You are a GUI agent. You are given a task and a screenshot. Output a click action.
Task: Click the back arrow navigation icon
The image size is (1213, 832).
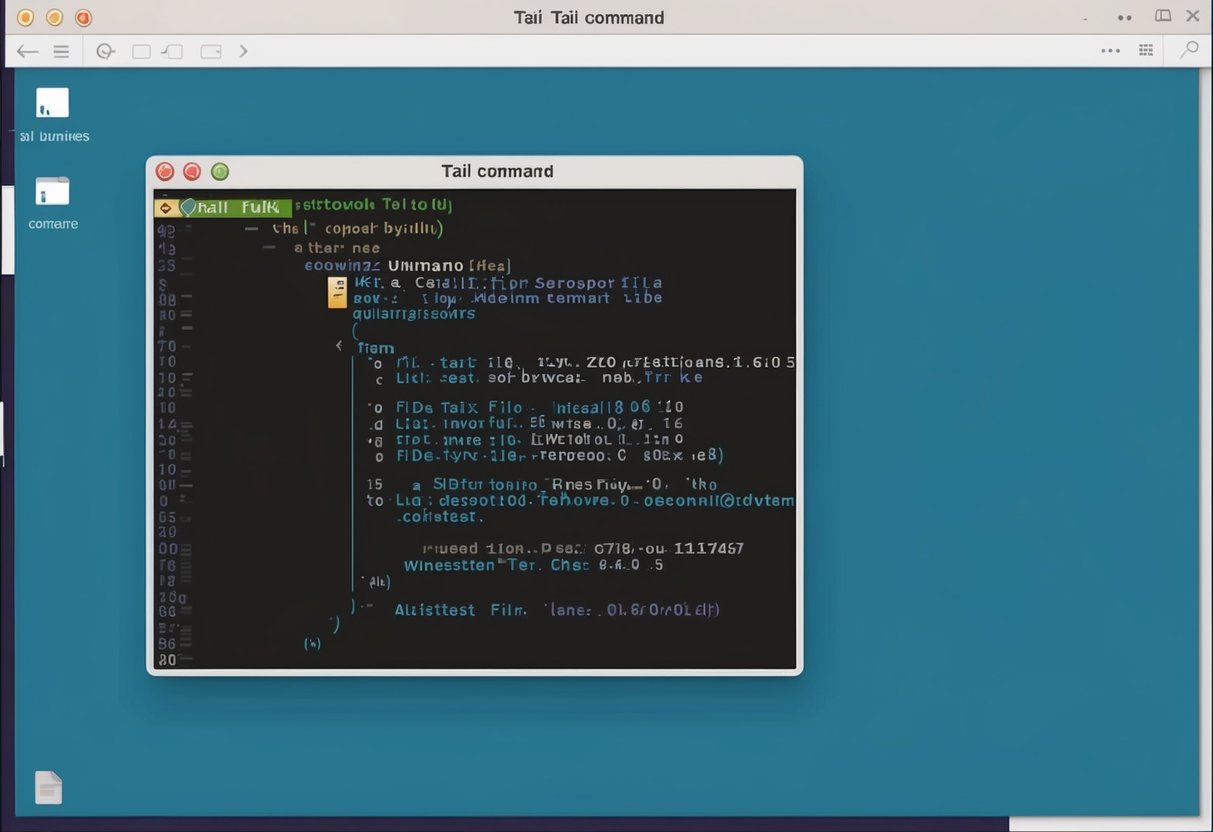[27, 50]
